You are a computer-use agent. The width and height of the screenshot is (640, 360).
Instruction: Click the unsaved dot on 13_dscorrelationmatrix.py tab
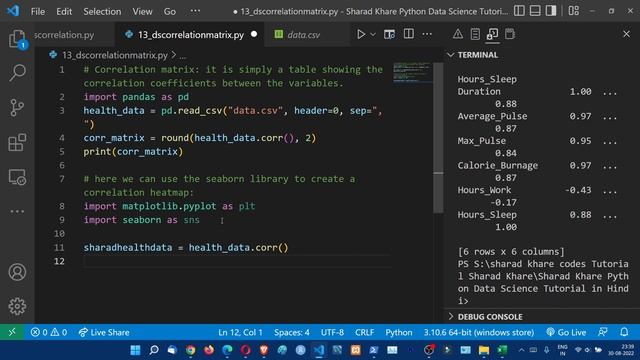[254, 34]
